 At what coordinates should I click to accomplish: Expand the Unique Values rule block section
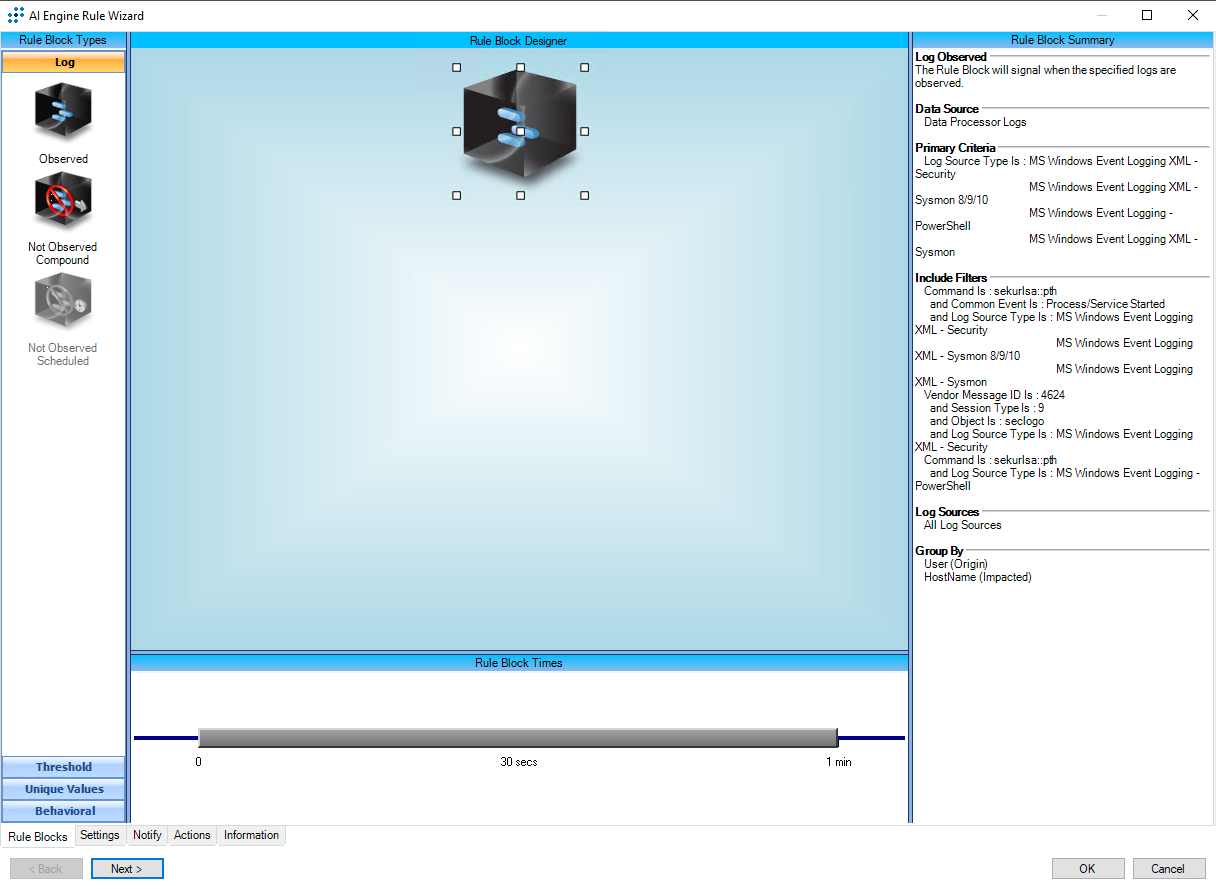click(64, 789)
